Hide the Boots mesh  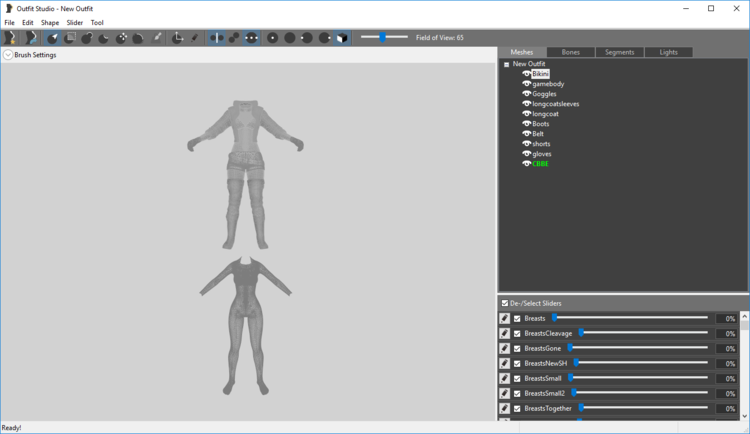tap(526, 123)
